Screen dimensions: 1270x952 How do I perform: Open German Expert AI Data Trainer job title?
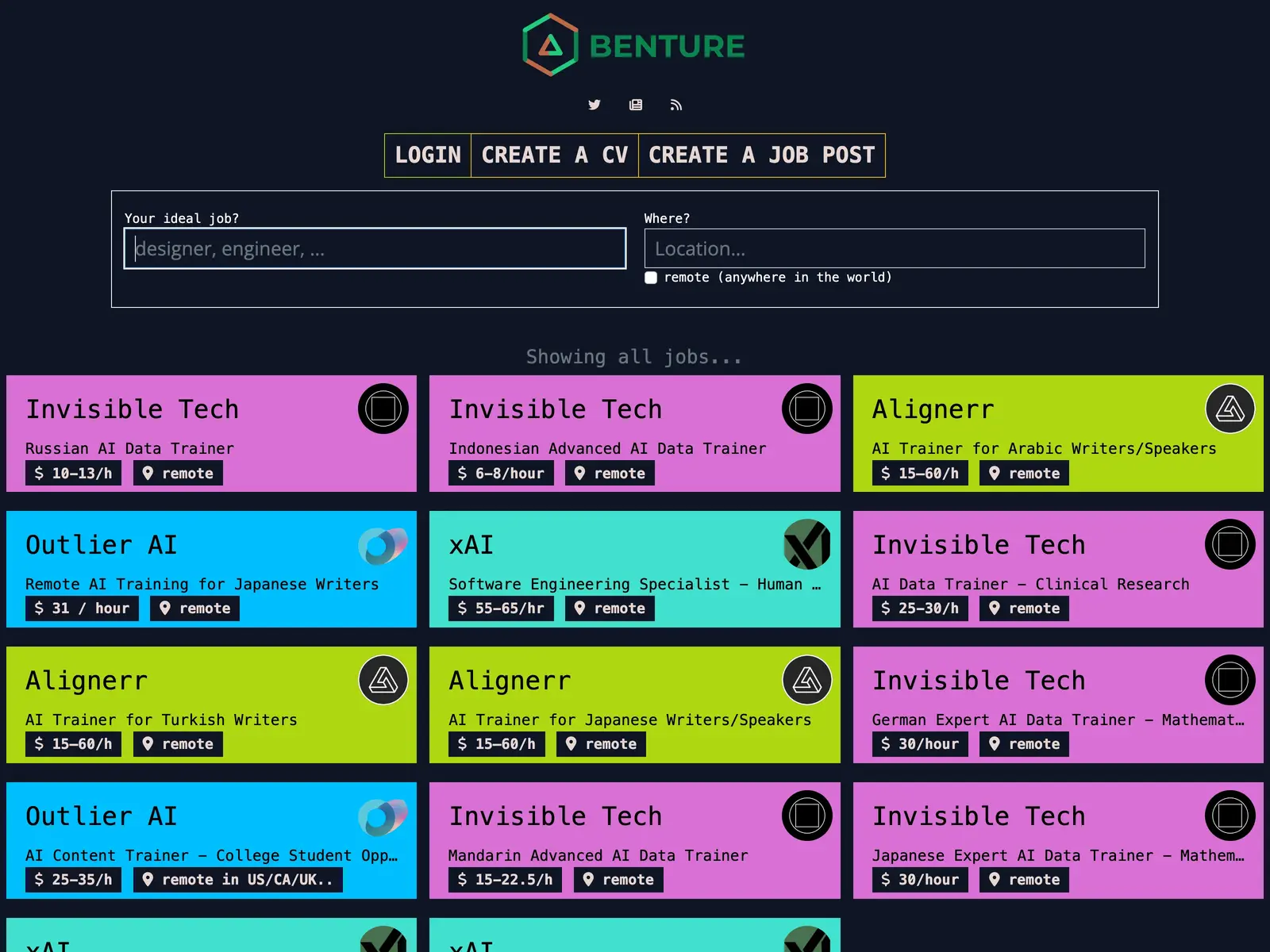click(1058, 720)
